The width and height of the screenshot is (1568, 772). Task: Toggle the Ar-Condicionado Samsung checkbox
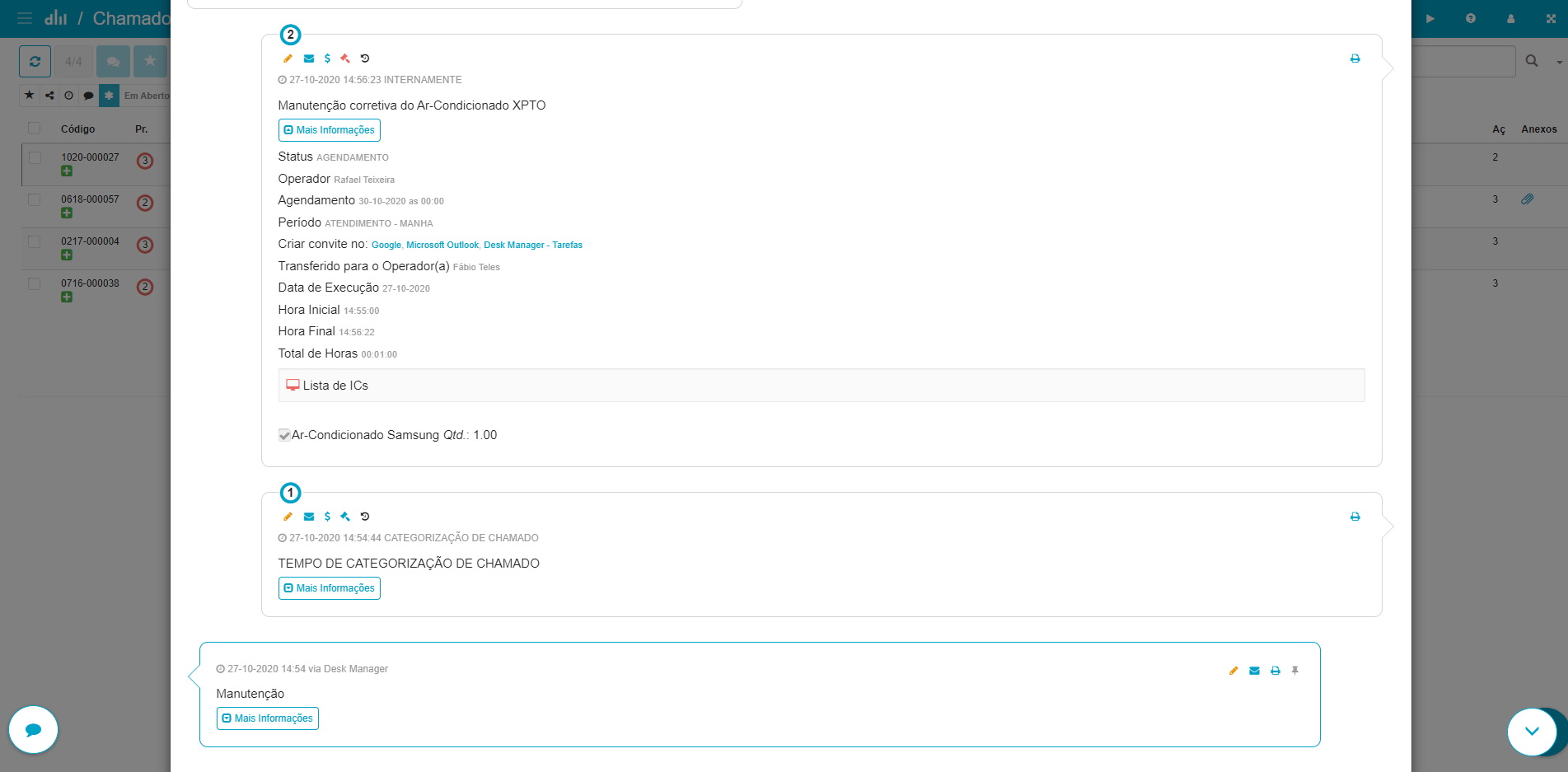coord(284,435)
